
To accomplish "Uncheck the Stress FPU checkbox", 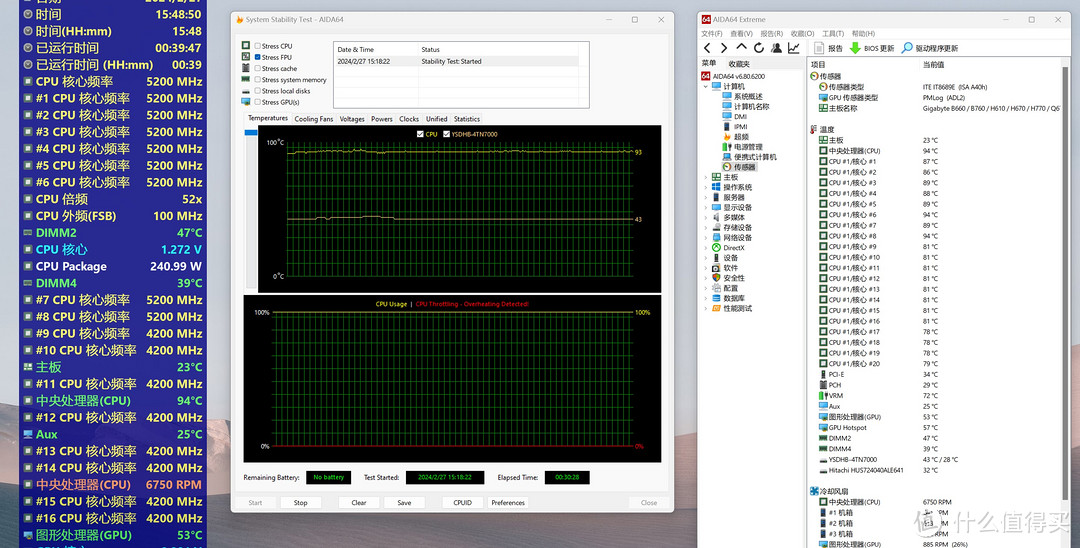I will click(x=258, y=57).
